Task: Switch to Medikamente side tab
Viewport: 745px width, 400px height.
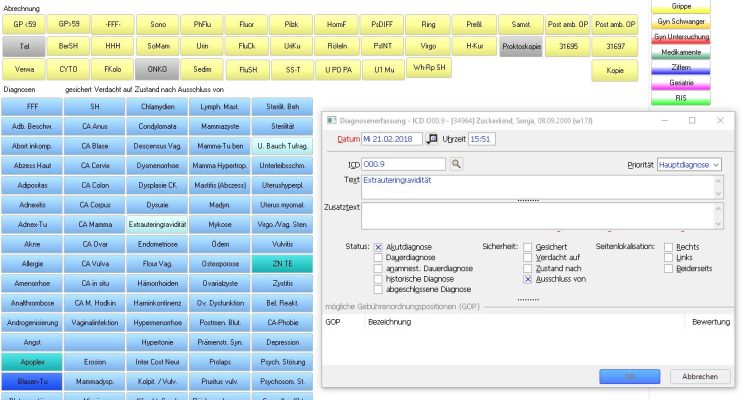Action: [x=681, y=52]
